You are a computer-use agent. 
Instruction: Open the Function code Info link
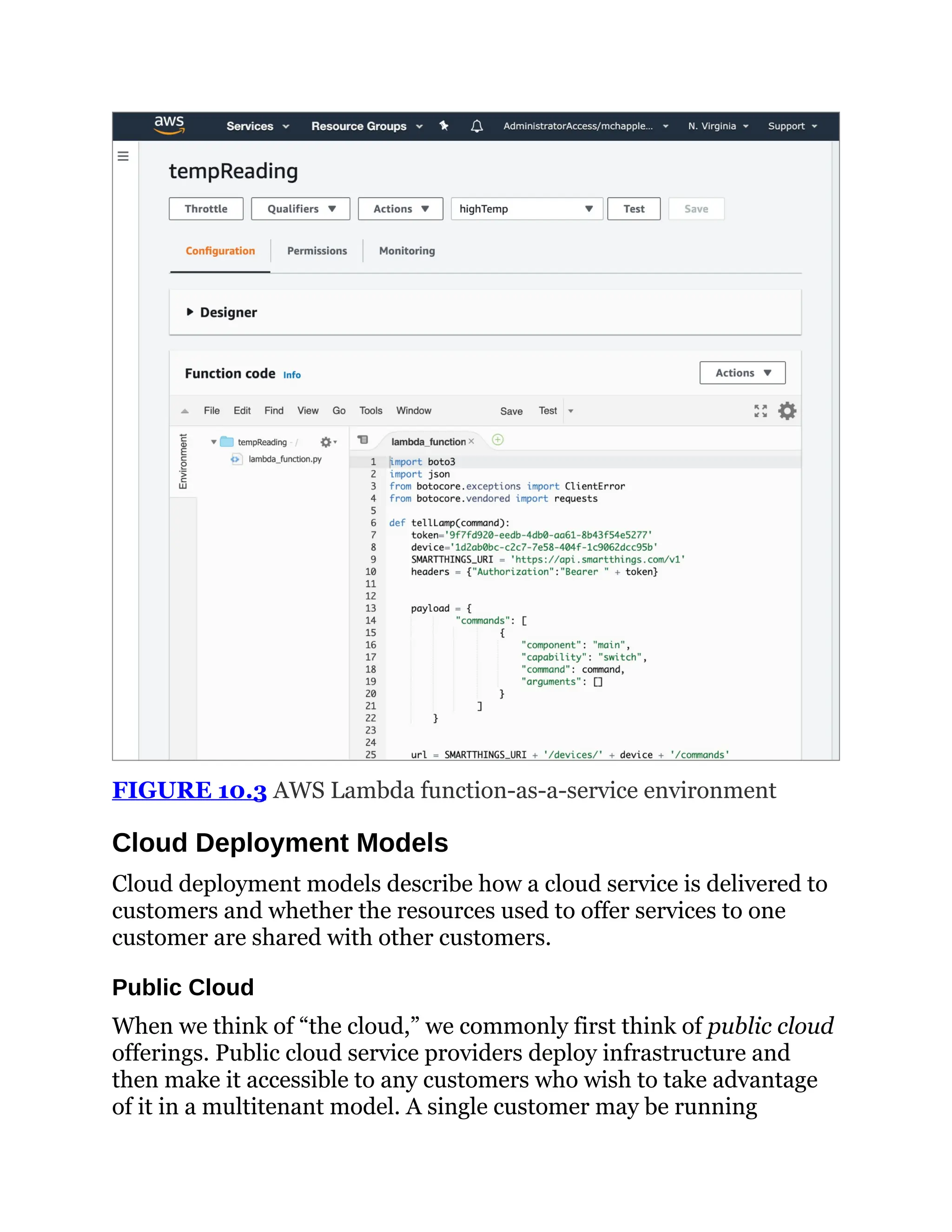291,375
